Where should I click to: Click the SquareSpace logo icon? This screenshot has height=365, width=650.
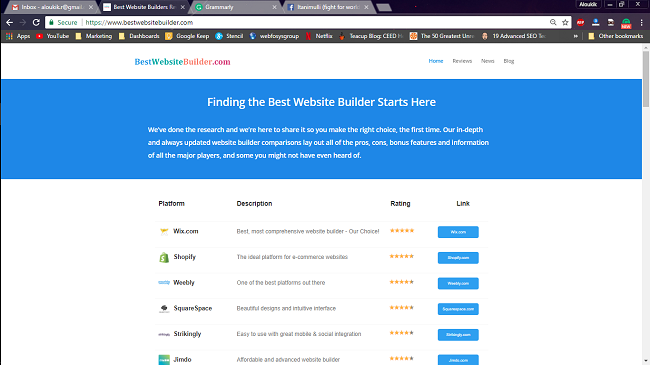164,309
